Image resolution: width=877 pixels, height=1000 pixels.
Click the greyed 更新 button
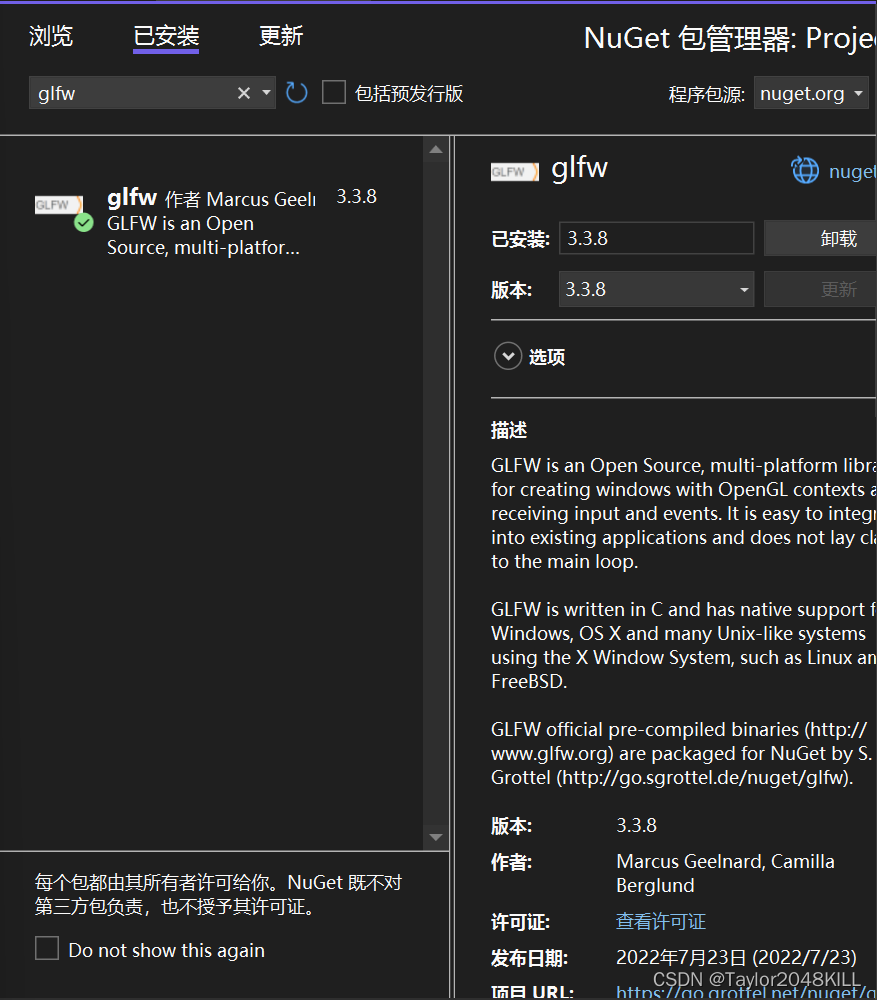[821, 289]
